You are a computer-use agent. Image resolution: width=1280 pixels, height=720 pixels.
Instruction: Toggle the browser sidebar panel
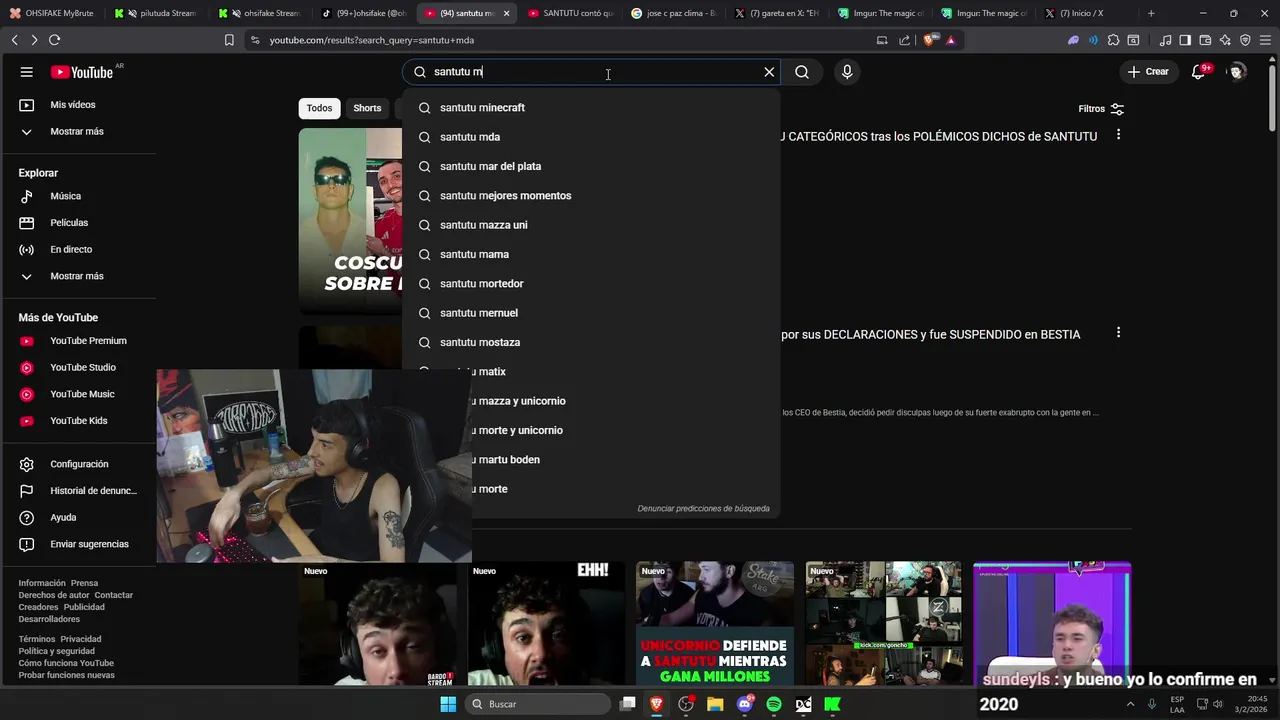coord(1185,40)
